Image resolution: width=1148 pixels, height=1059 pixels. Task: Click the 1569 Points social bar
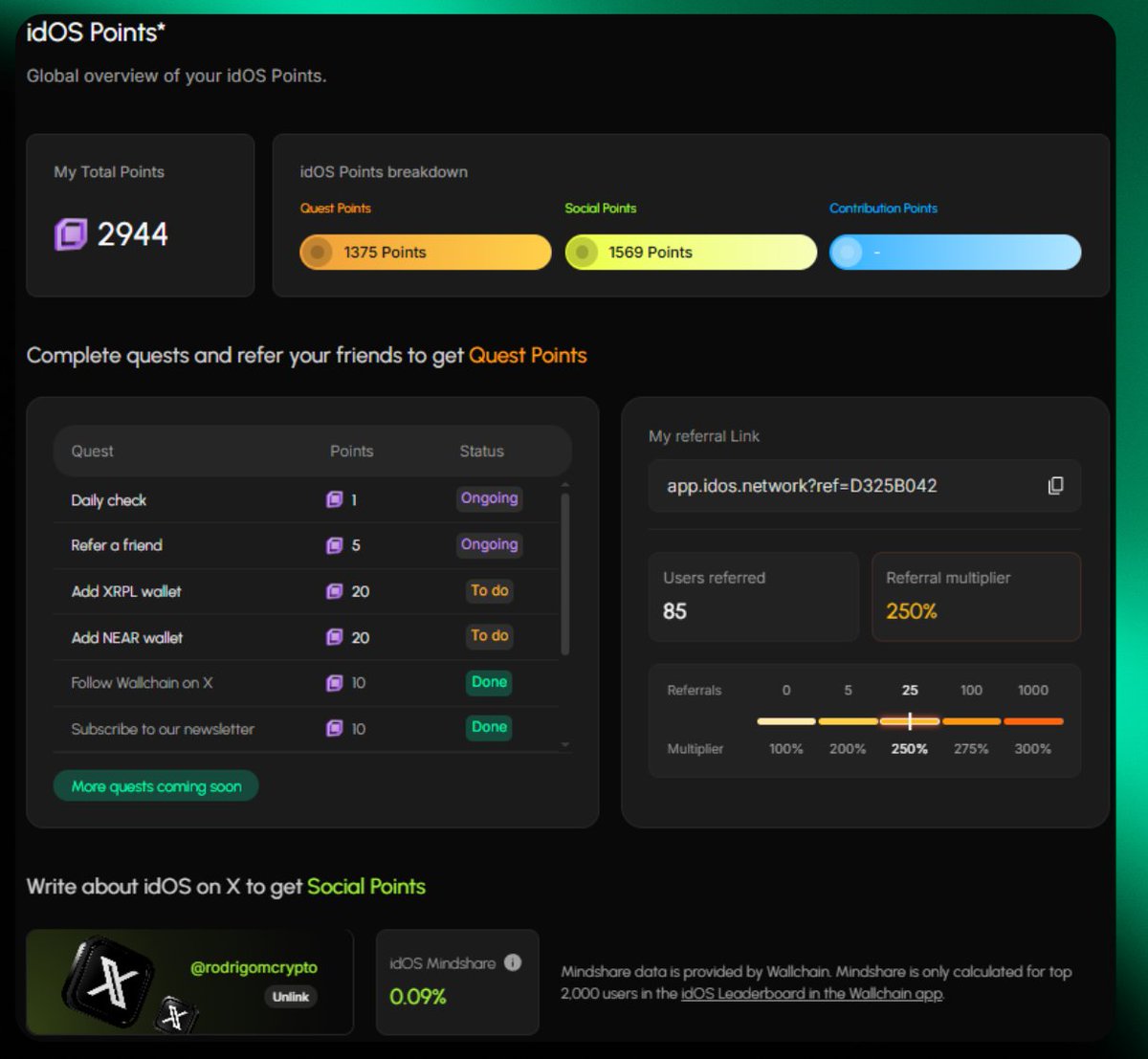pyautogui.click(x=691, y=253)
